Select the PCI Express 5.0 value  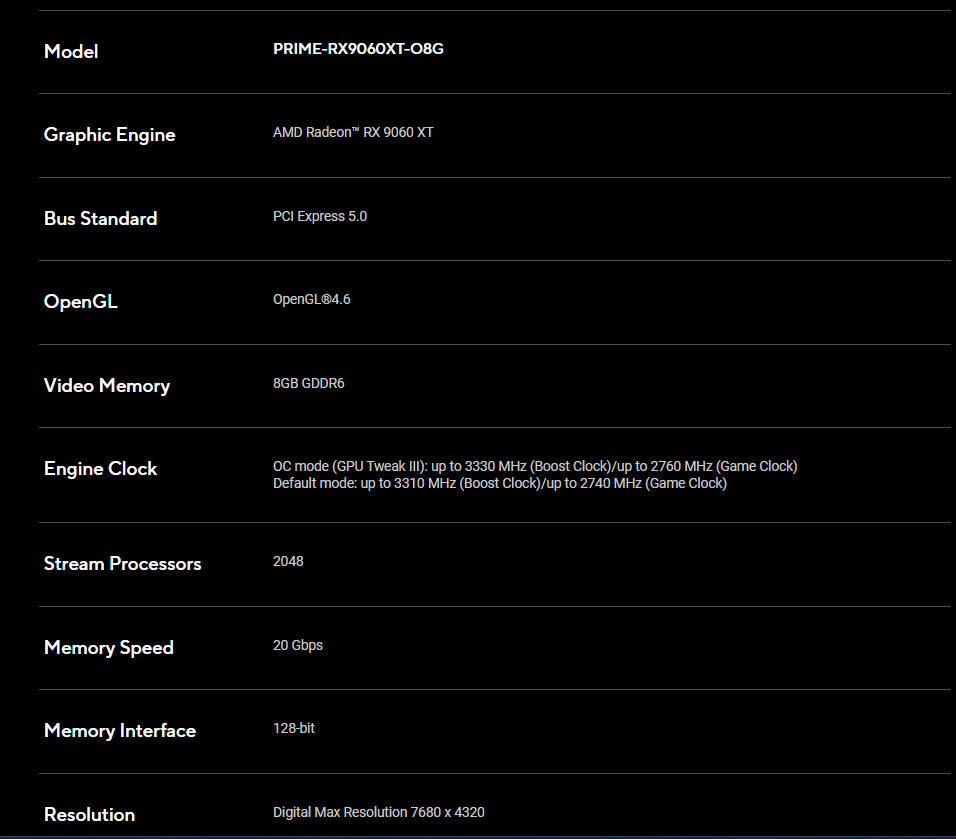click(319, 216)
